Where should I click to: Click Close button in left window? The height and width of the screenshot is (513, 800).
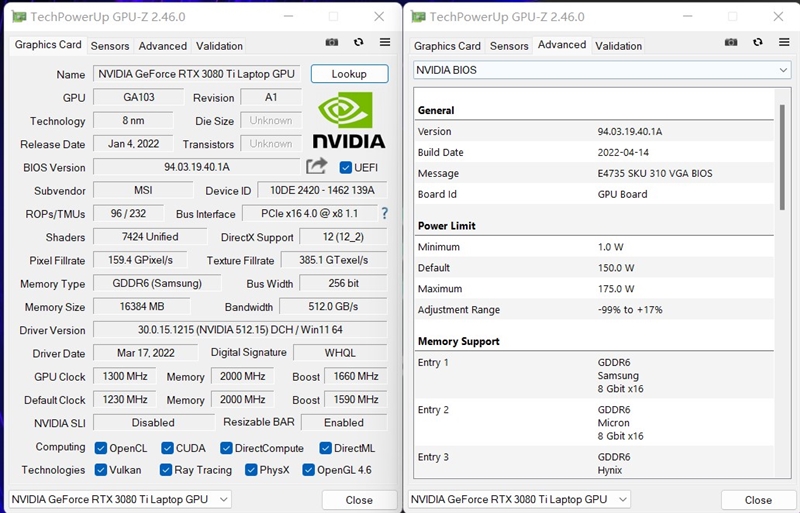click(359, 500)
